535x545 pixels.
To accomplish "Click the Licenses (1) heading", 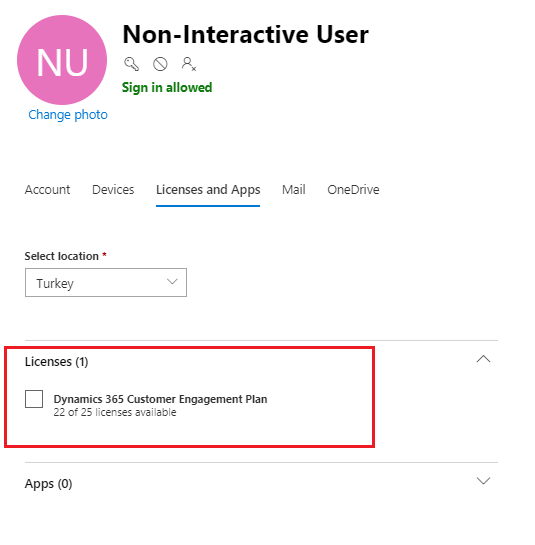I will coord(56,362).
